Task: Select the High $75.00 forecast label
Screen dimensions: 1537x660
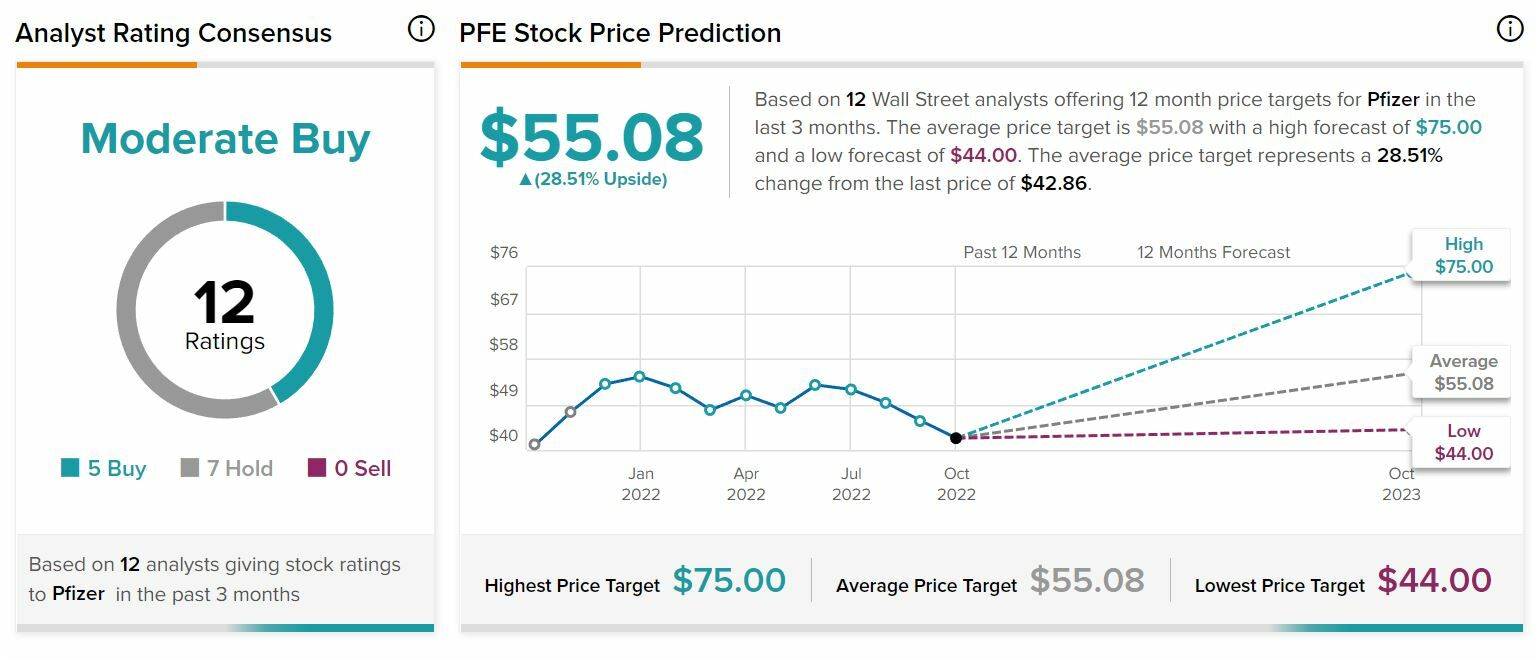Action: [1463, 256]
